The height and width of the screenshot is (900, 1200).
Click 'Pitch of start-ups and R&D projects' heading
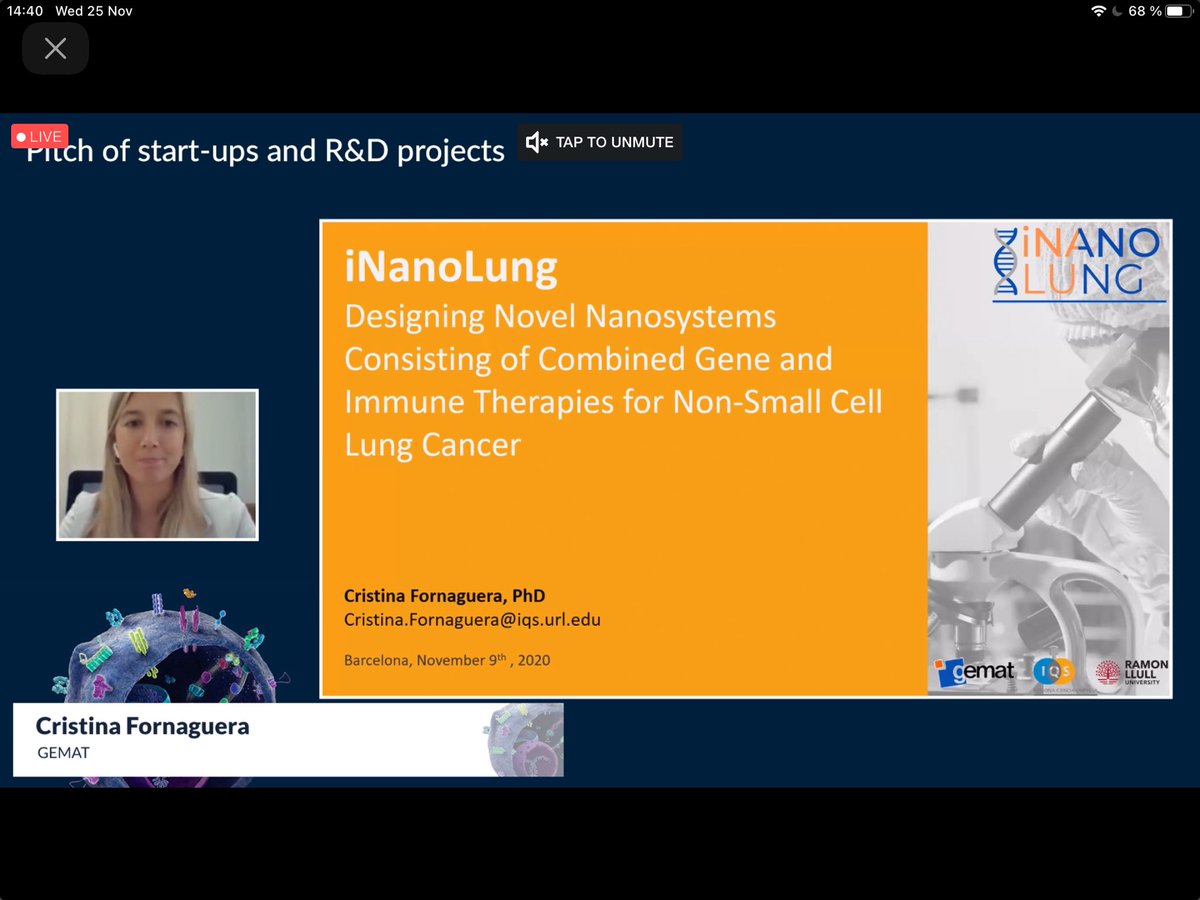click(265, 151)
